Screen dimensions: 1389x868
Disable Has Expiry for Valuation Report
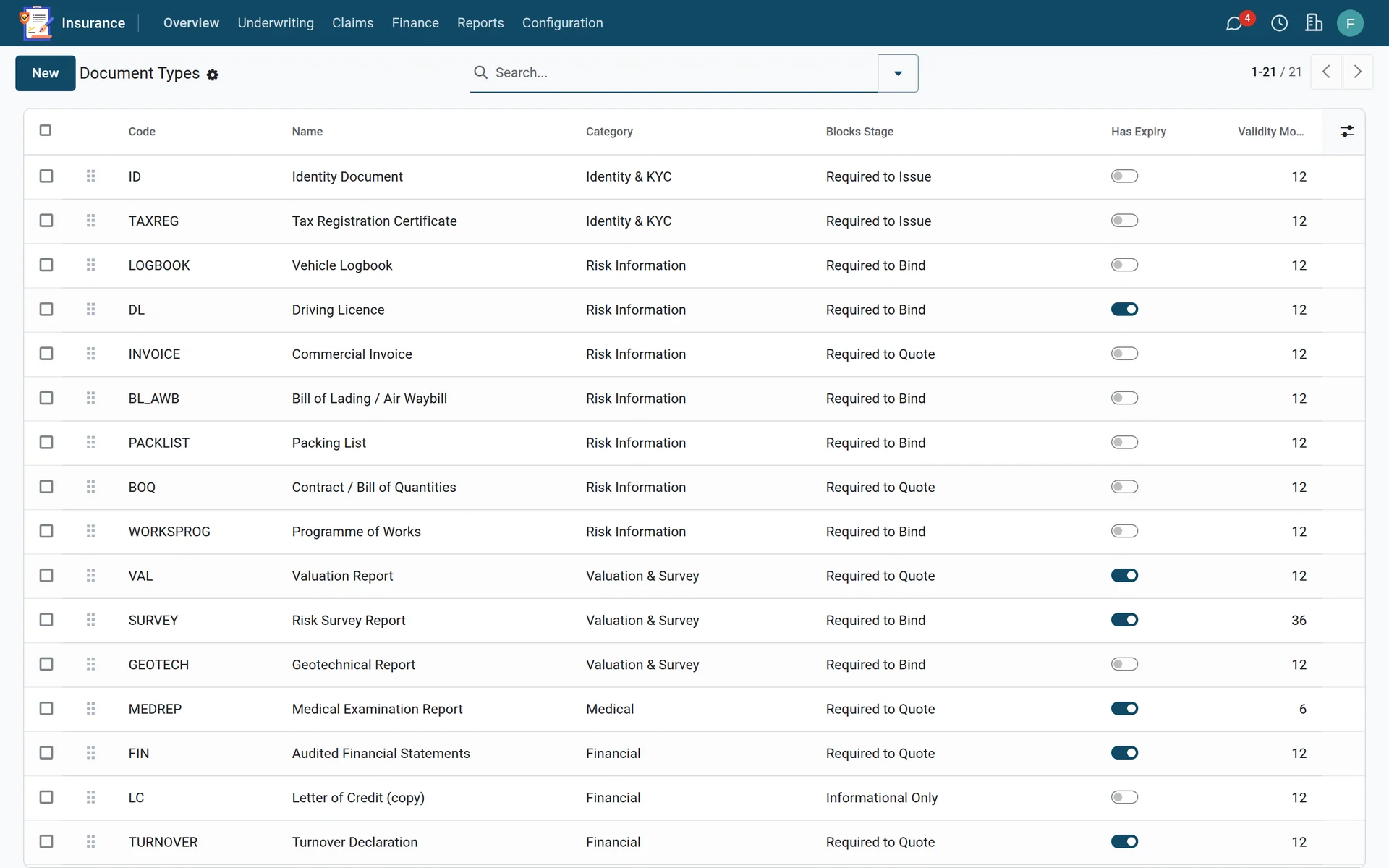coord(1124,576)
